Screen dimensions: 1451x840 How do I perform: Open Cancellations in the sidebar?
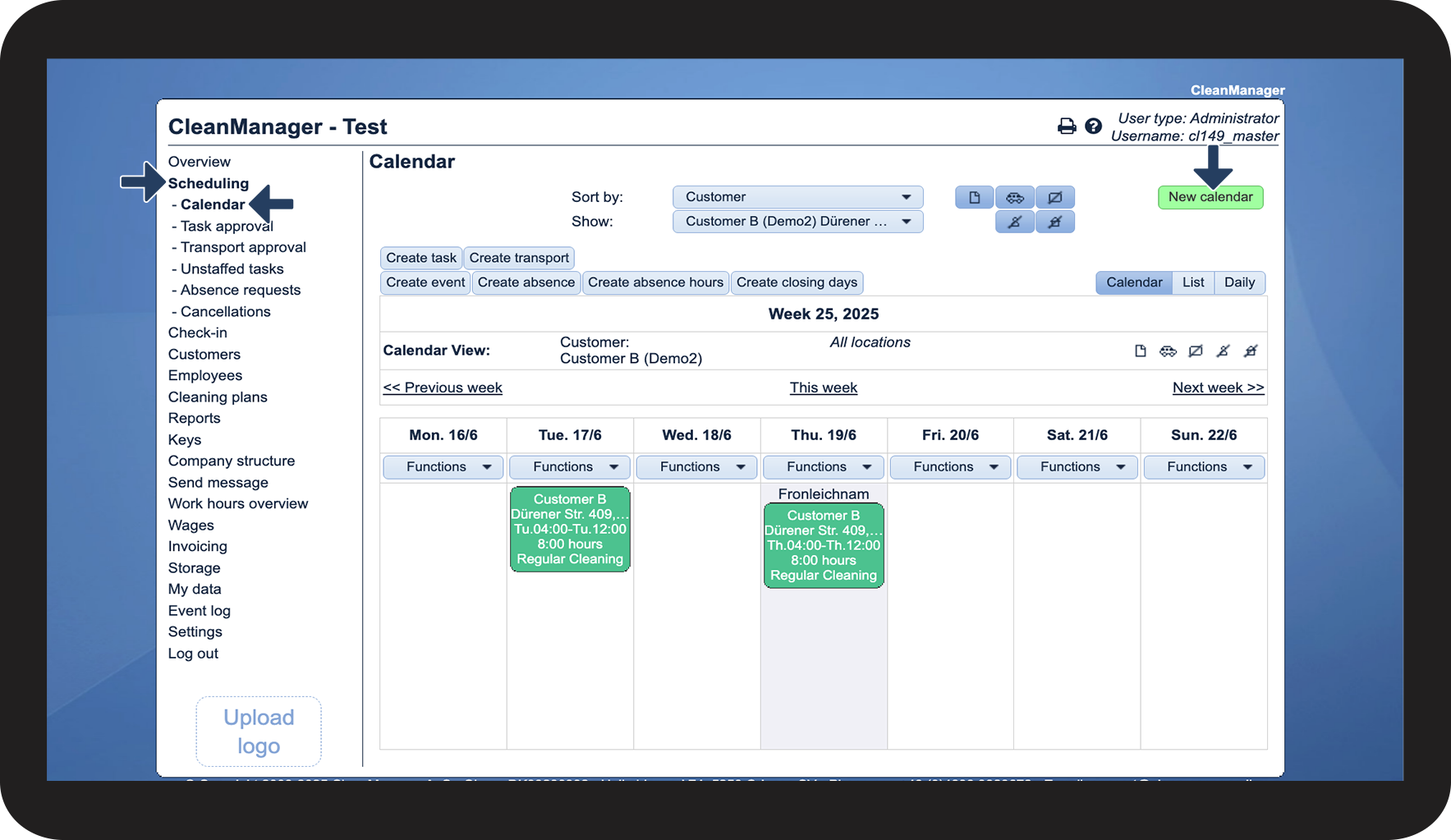(226, 311)
